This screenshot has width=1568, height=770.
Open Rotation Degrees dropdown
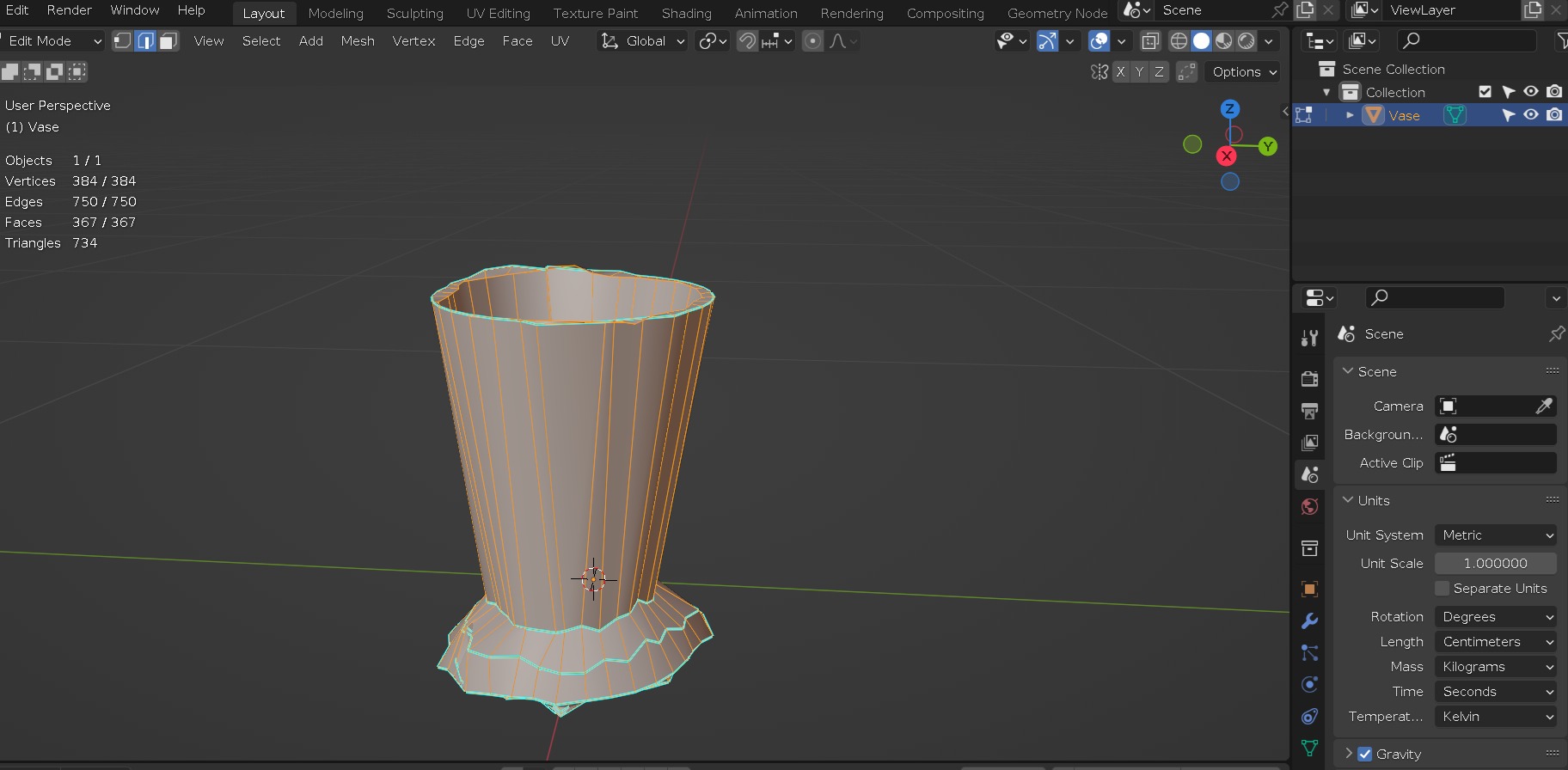(1496, 616)
